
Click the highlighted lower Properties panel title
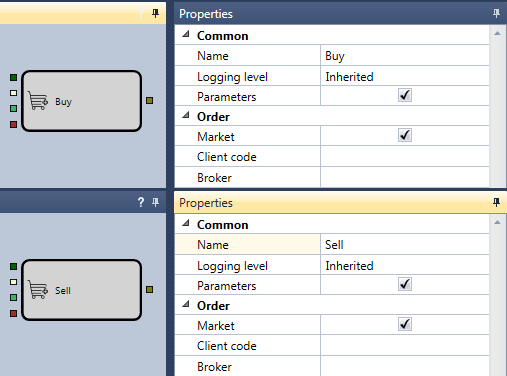[x=206, y=203]
